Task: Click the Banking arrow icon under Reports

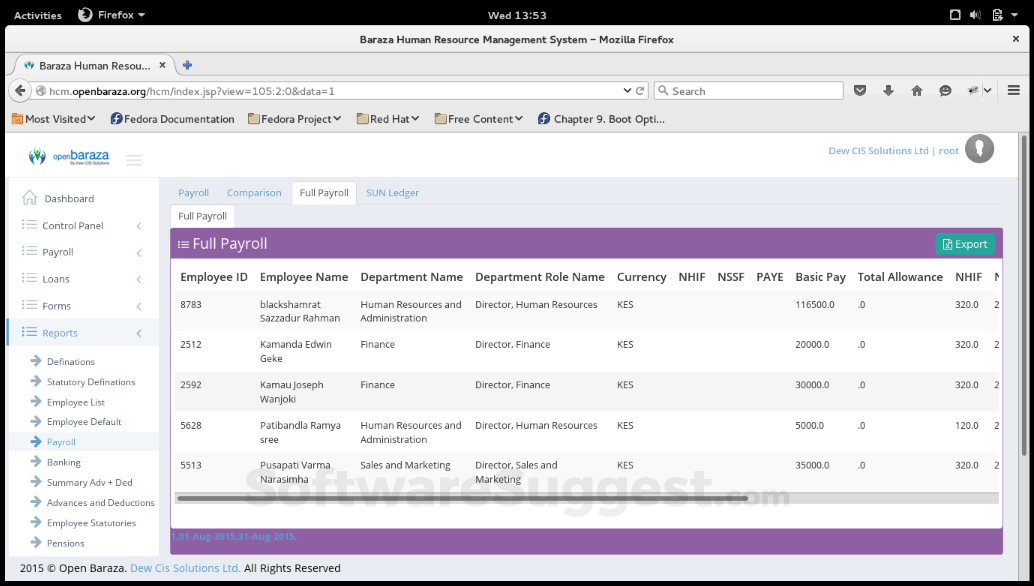Action: 33,462
